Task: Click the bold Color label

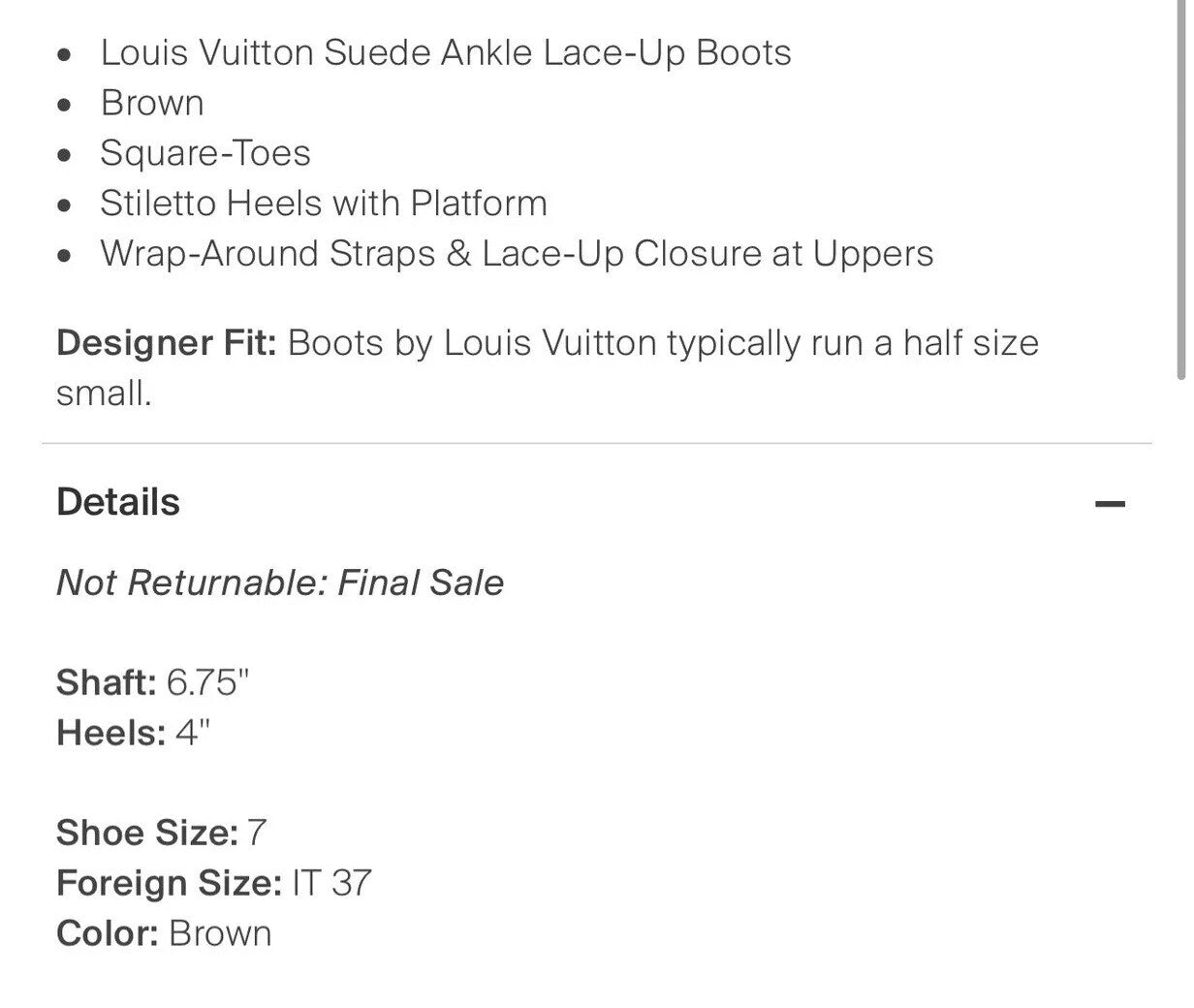Action: click(107, 933)
